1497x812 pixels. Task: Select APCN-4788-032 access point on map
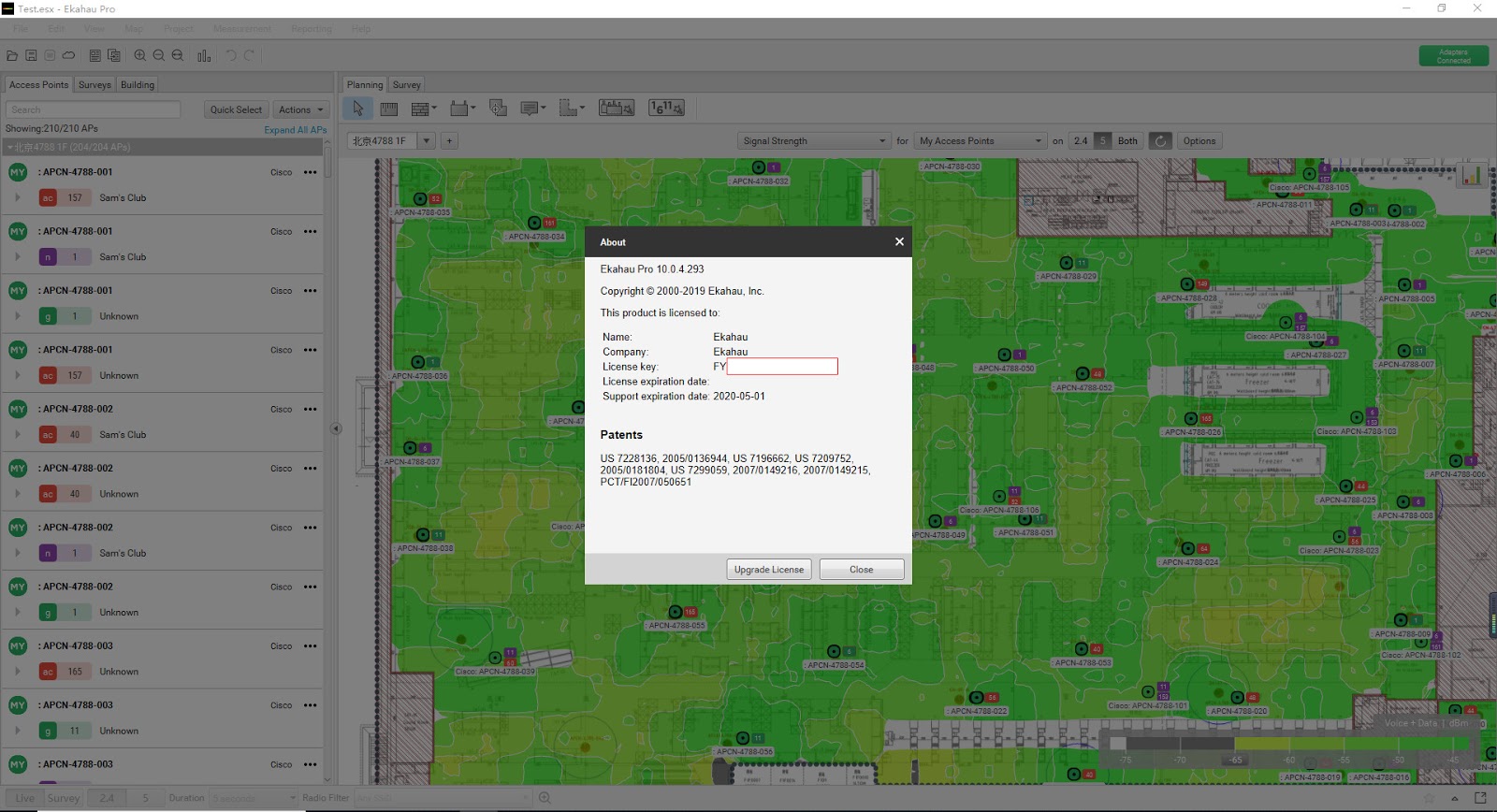click(759, 167)
